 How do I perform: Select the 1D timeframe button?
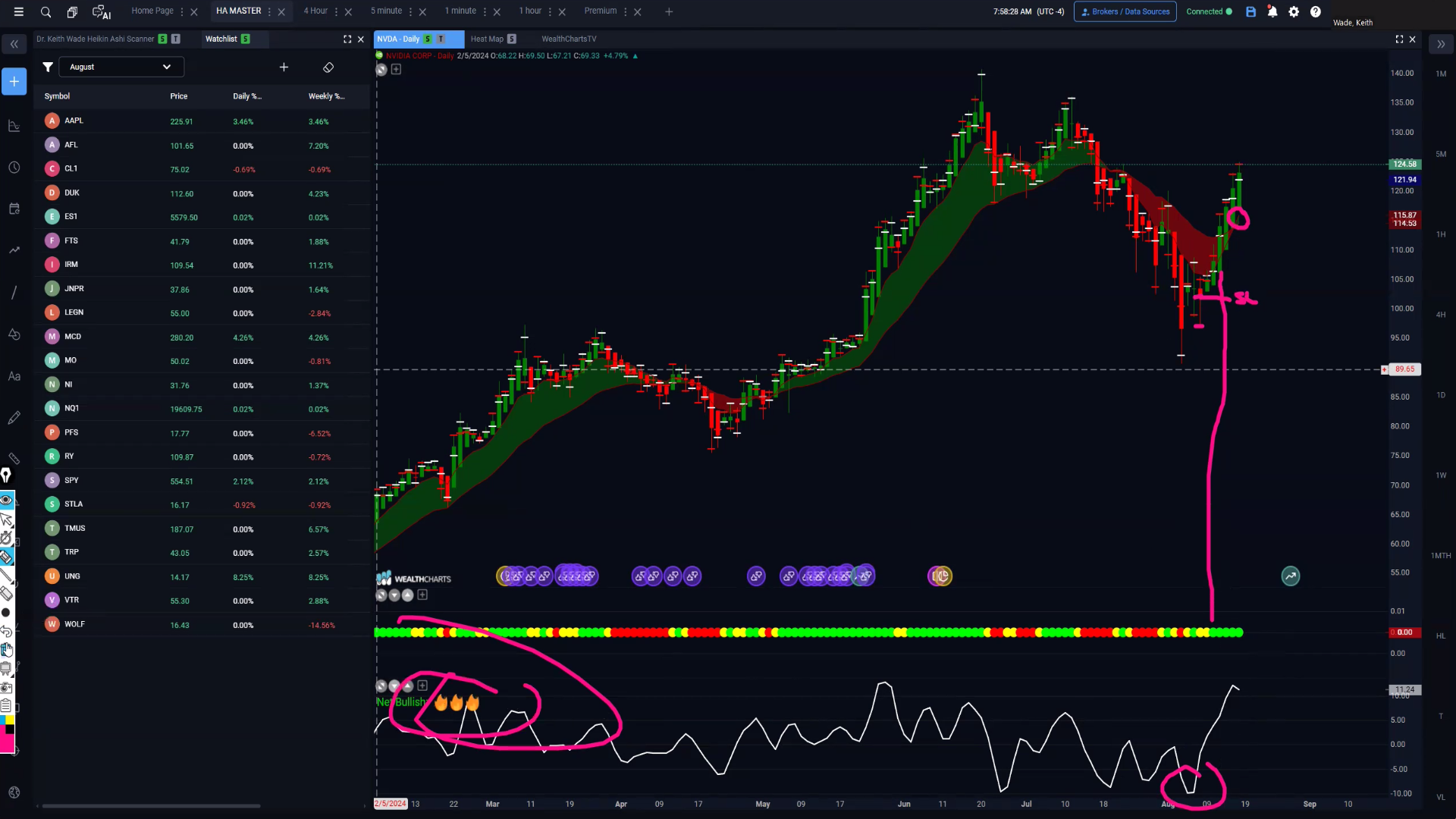1441,395
